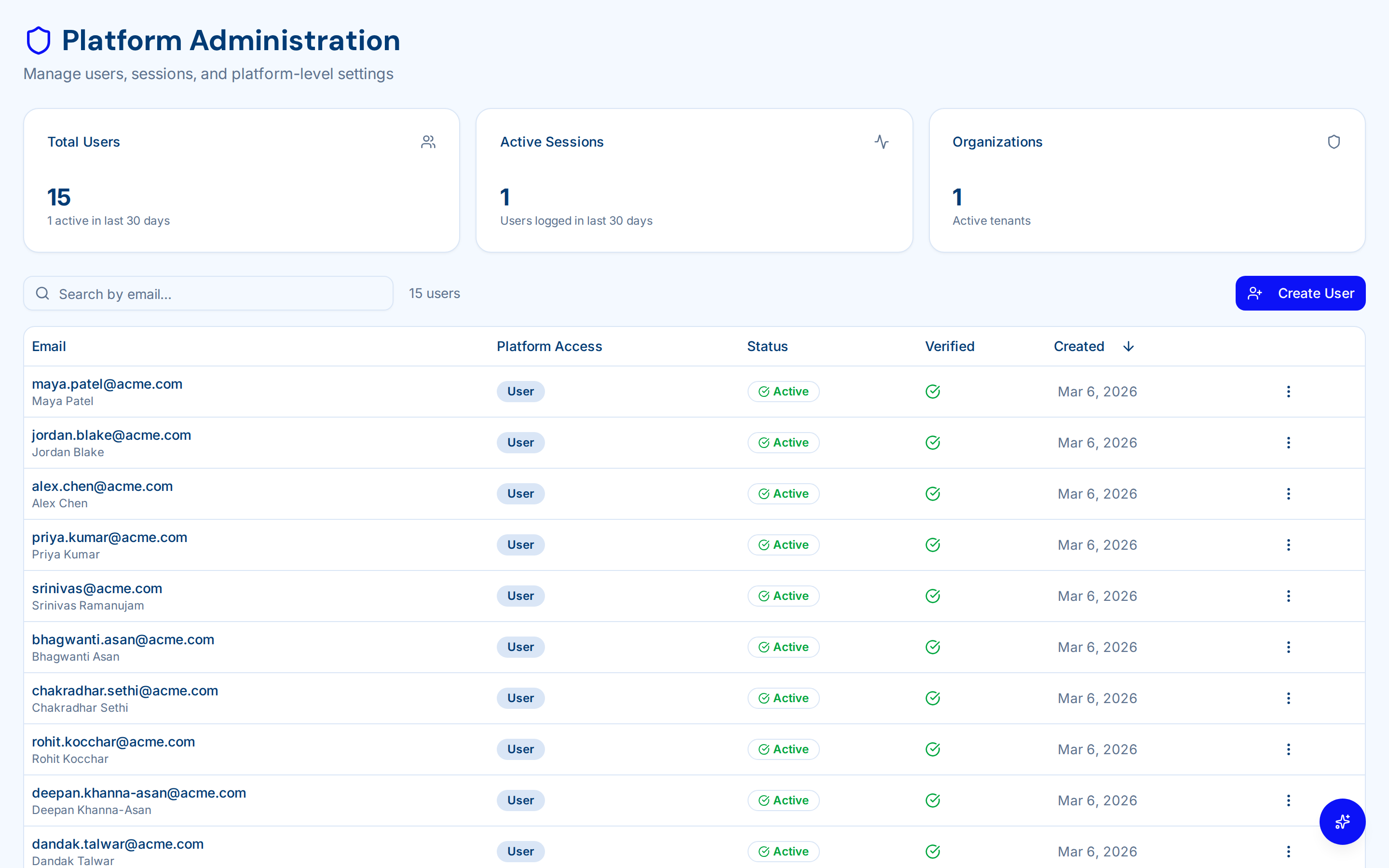Screen dimensions: 1389x868
Task: Click the verified checkmark for alex.chen@acme.com
Action: click(932, 493)
